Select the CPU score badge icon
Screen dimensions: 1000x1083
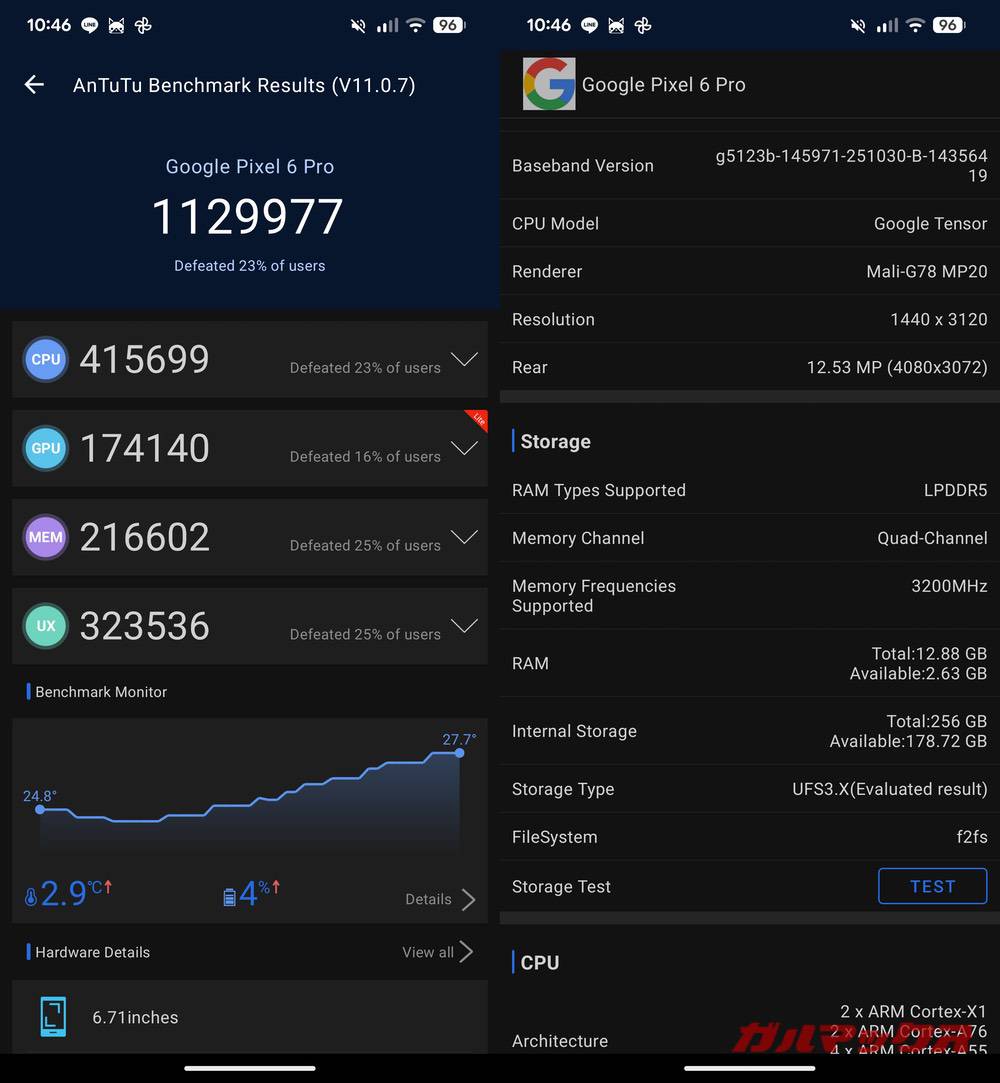(45, 359)
